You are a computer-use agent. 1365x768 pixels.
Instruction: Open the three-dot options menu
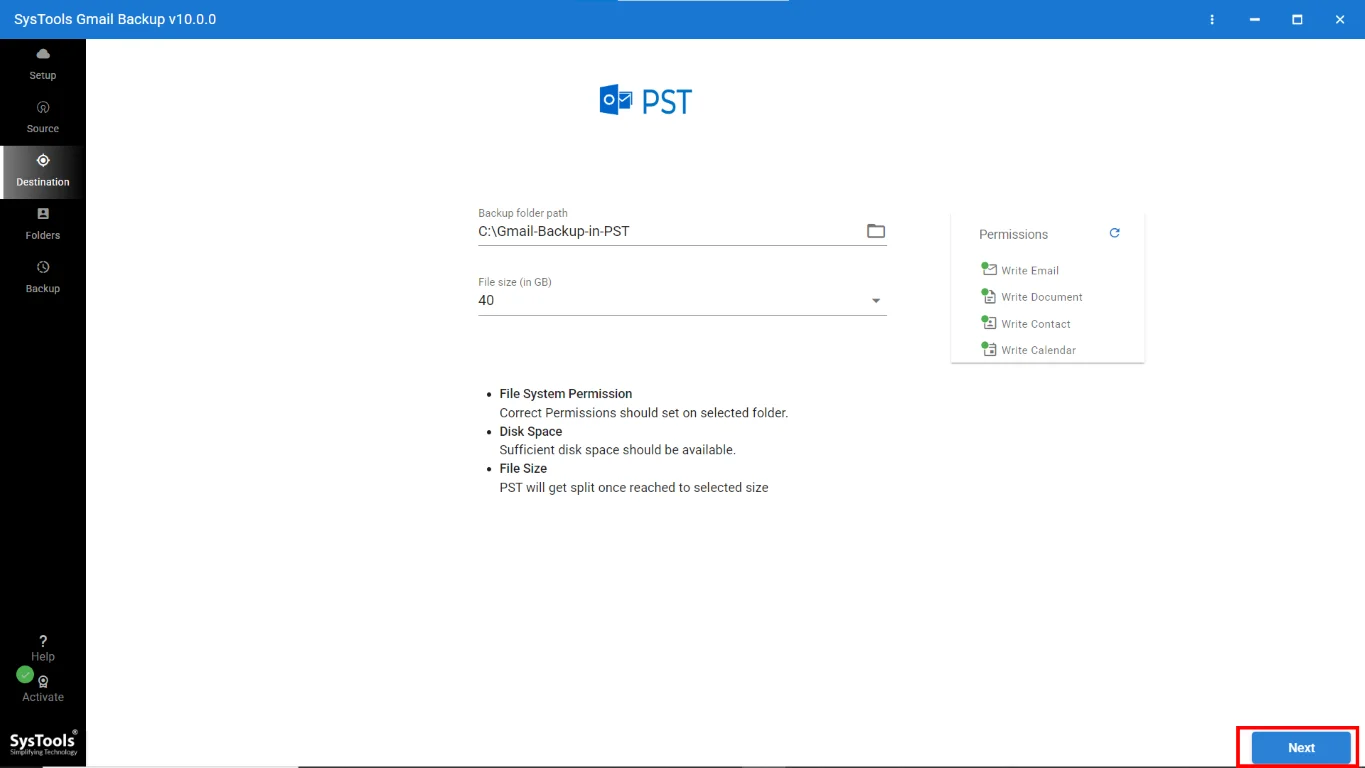[x=1212, y=19]
